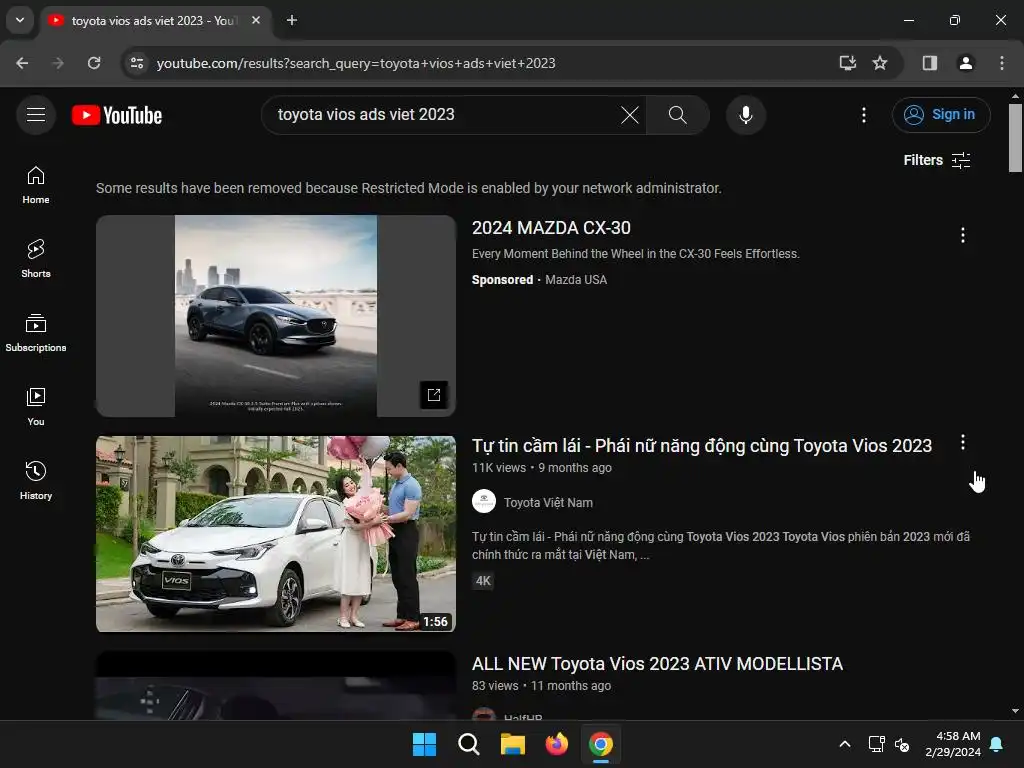
Task: Open File Explorer from the taskbar
Action: coord(513,744)
